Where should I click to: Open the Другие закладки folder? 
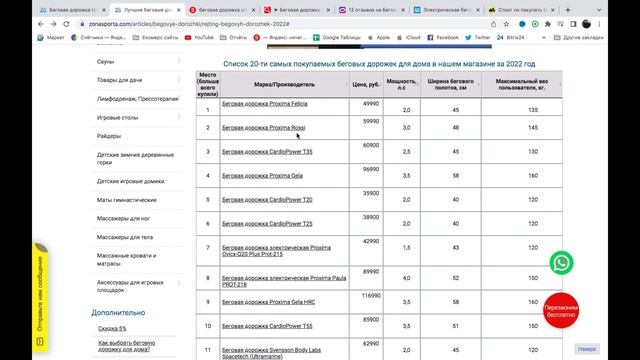(x=579, y=38)
